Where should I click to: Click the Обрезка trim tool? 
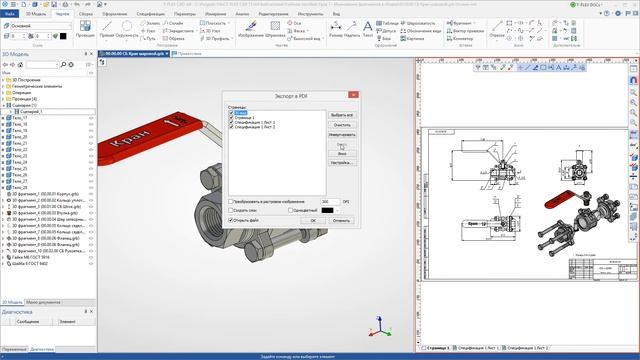point(173,38)
